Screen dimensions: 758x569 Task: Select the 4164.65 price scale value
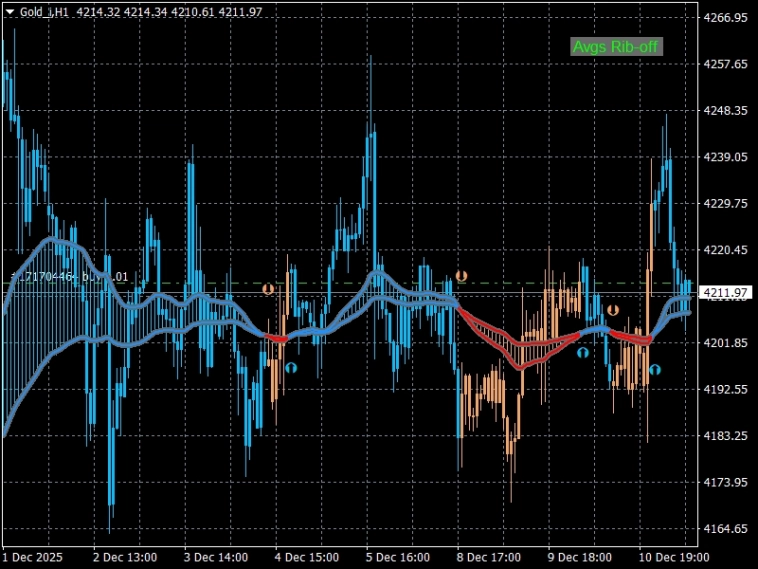click(x=726, y=529)
